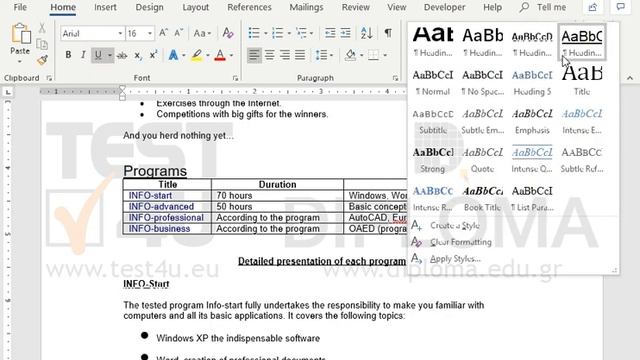Toggle Italic formatting
This screenshot has width=640, height=360.
click(83, 55)
